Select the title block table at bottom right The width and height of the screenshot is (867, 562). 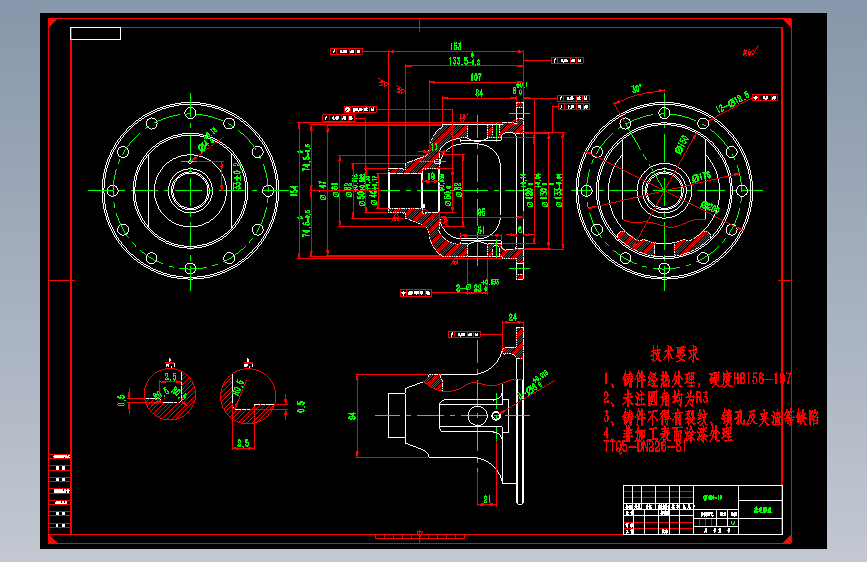[703, 509]
